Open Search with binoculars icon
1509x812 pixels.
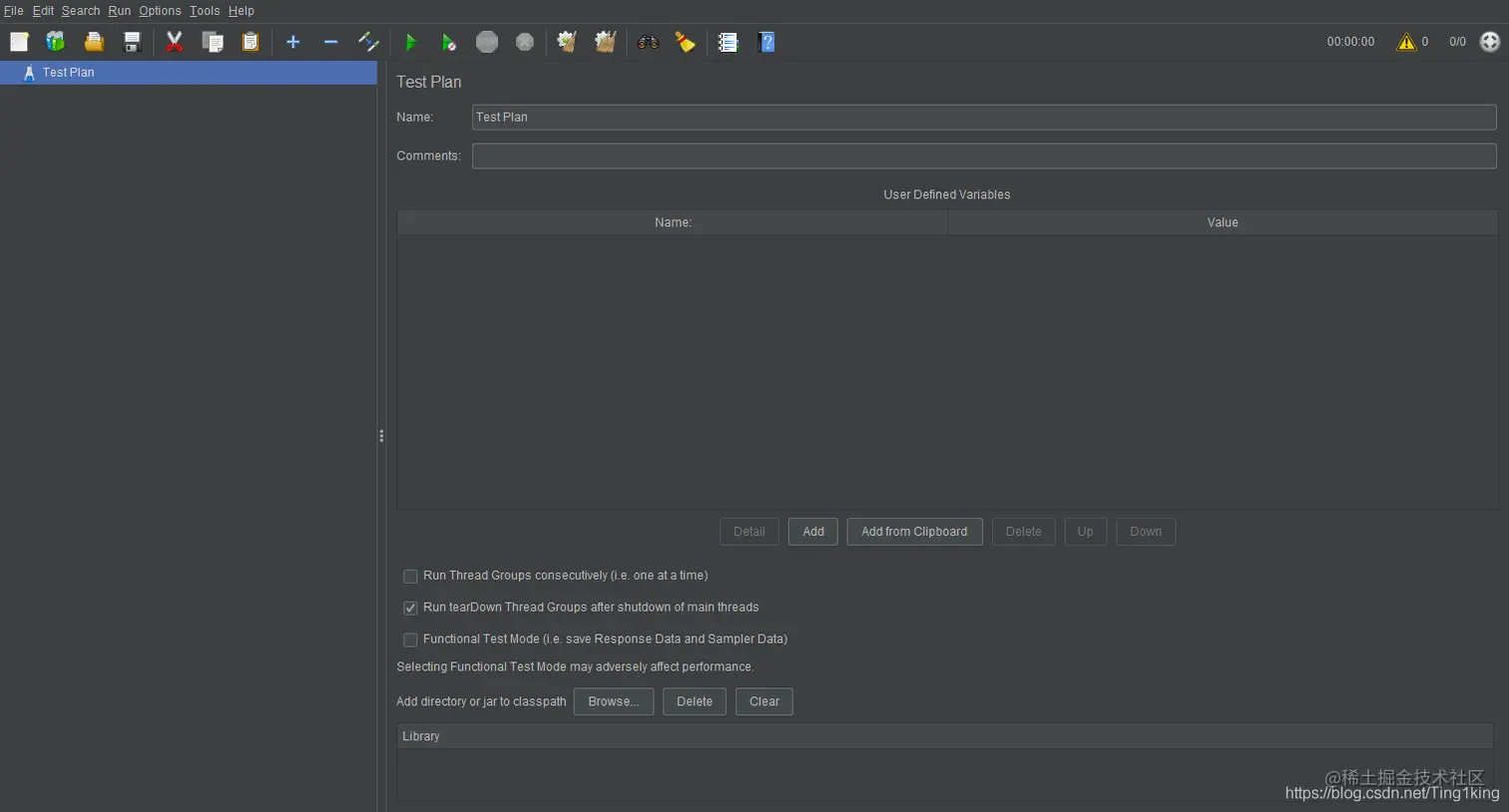[648, 42]
